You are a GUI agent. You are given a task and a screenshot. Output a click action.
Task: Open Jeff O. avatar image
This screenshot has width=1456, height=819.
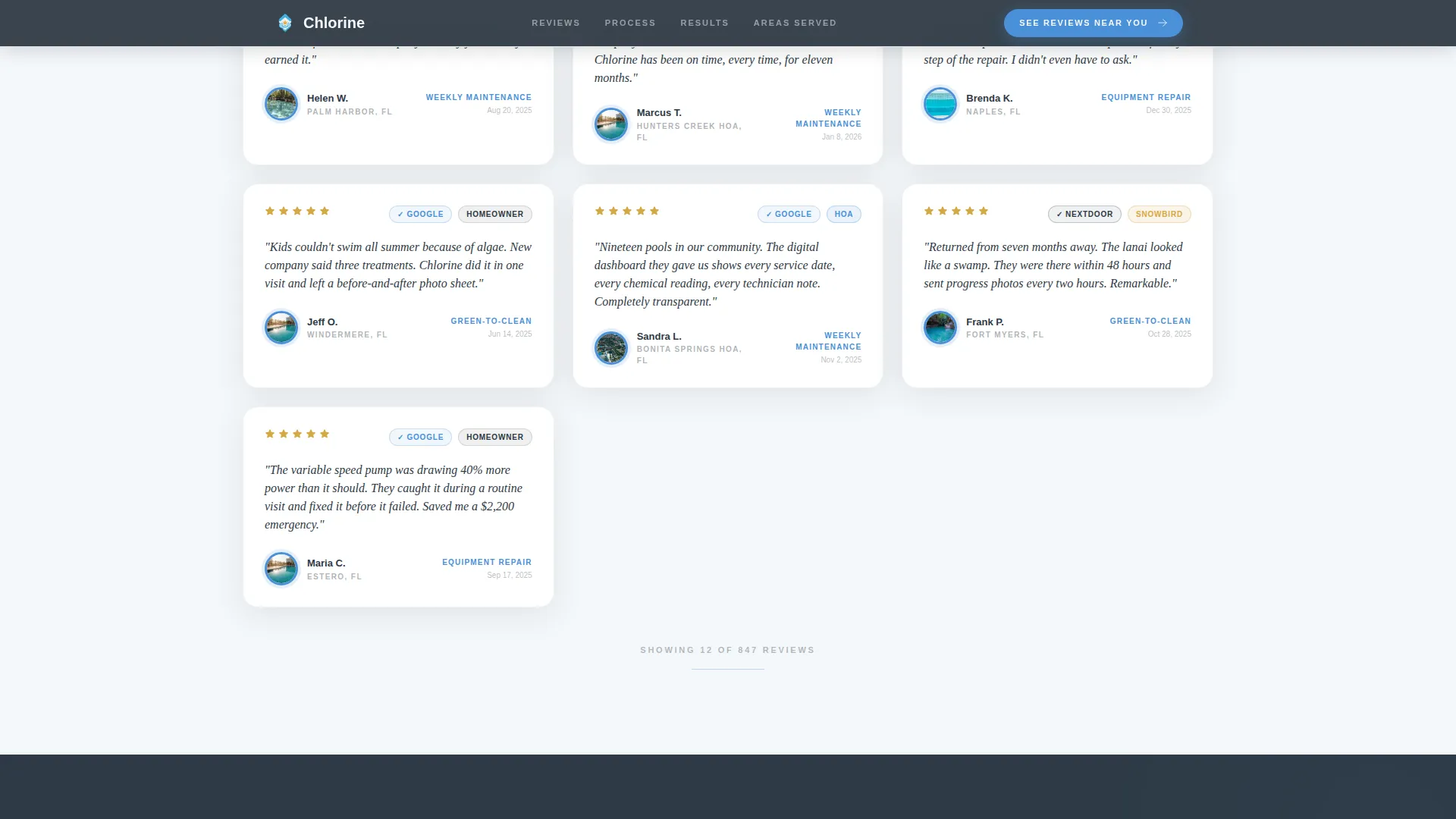pos(281,328)
